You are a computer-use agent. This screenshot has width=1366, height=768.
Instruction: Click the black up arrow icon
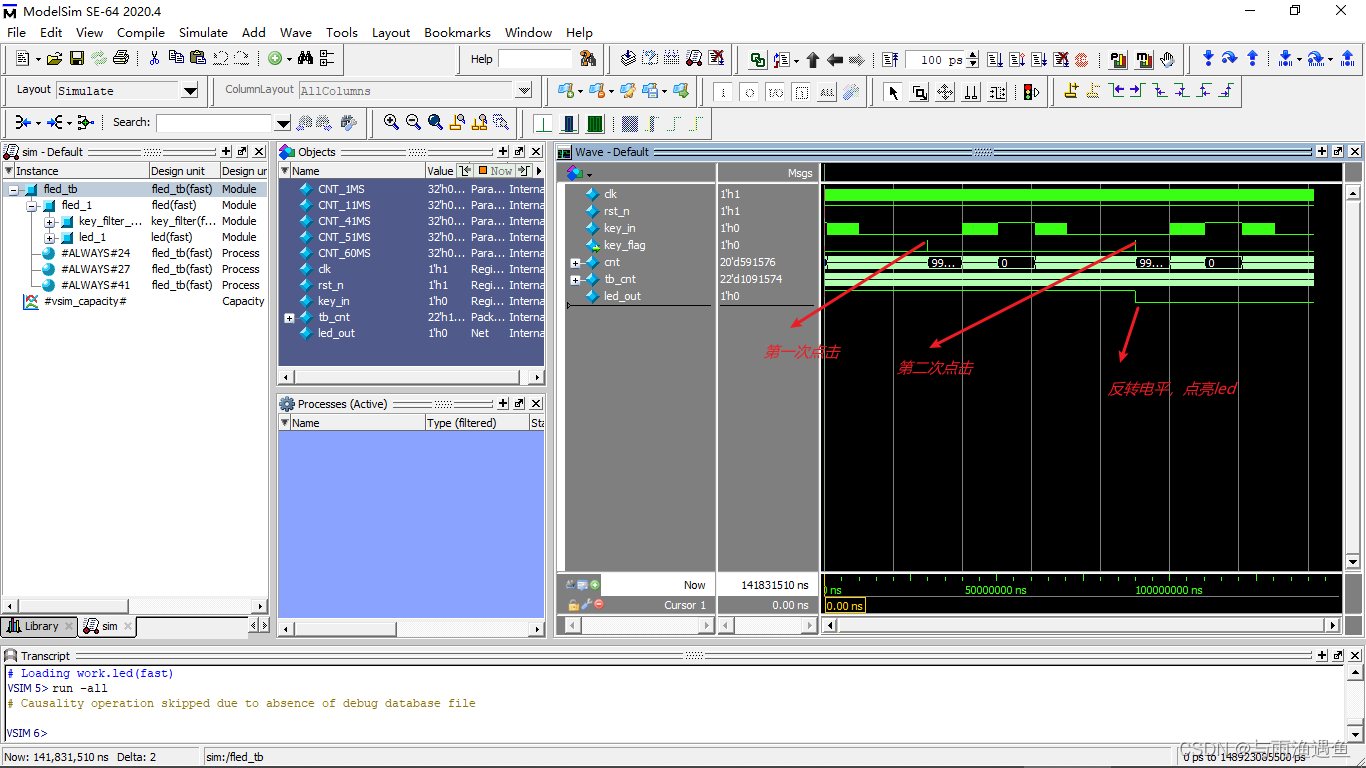point(813,60)
